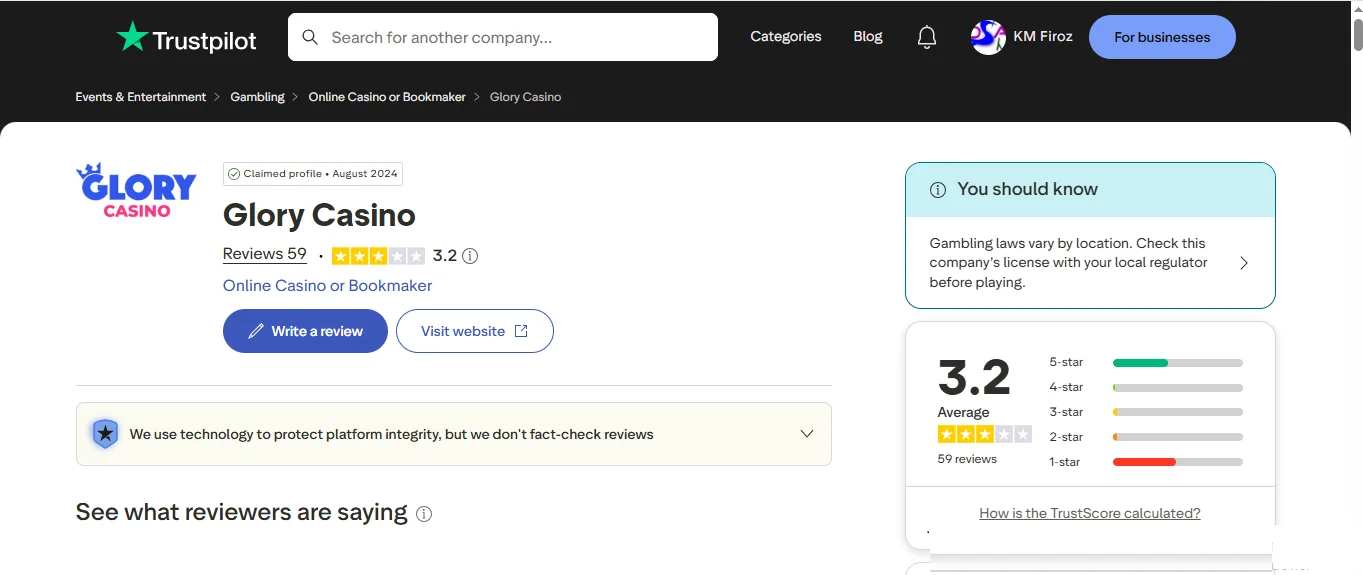Click the Claimed profile badge
This screenshot has width=1363, height=575.
(313, 174)
